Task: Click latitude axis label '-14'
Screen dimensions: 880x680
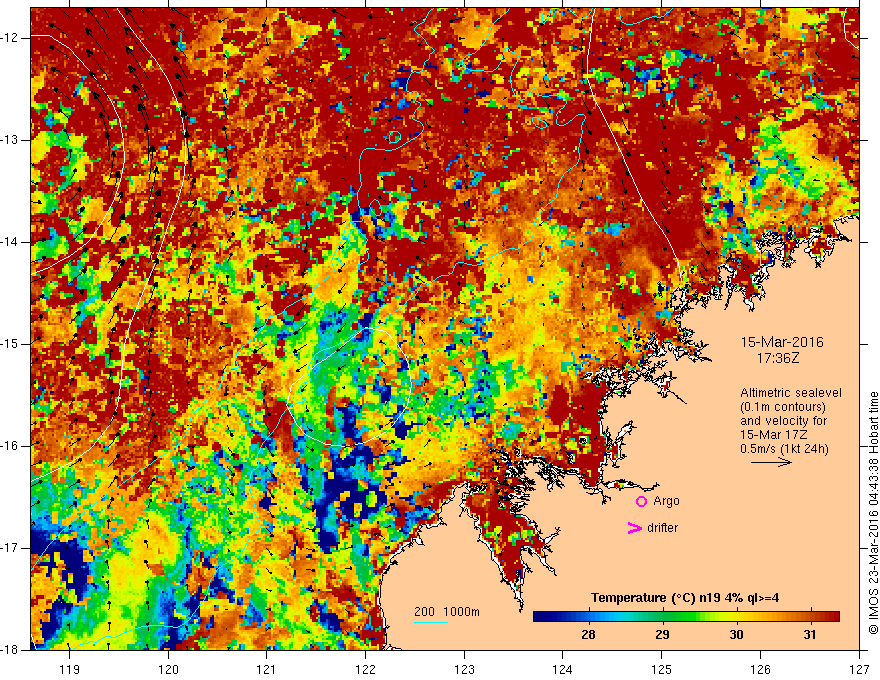Action: 10,242
